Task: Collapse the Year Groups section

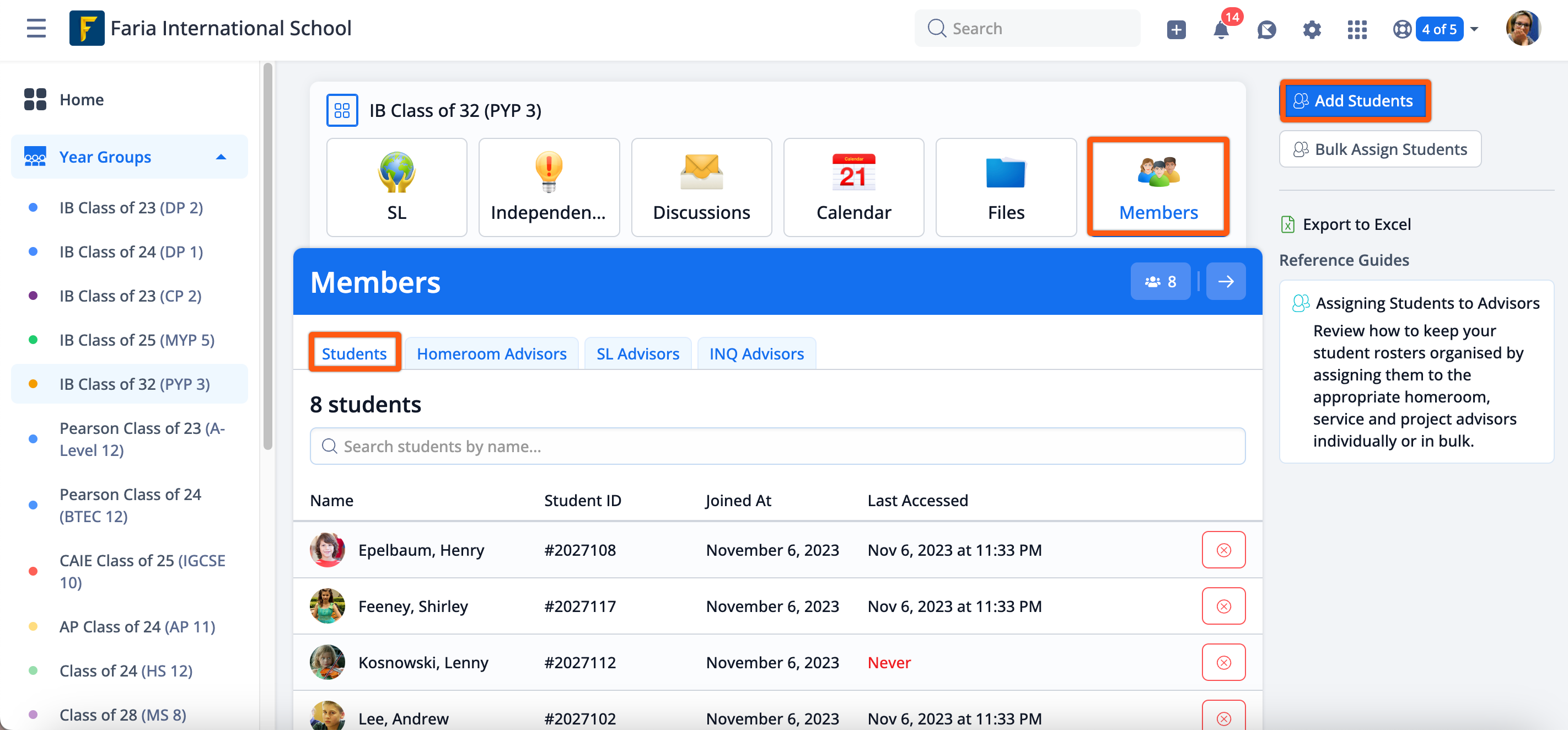Action: coord(221,157)
